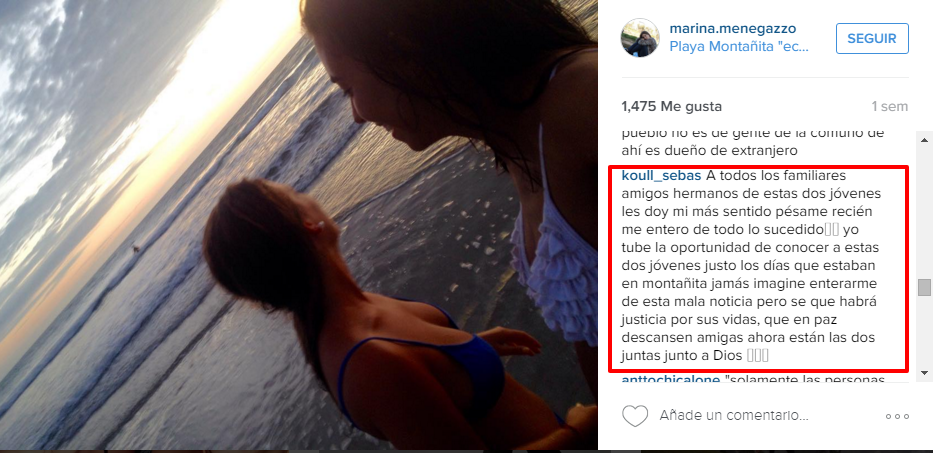Click the scrollbar up arrow in comments

point(923,140)
